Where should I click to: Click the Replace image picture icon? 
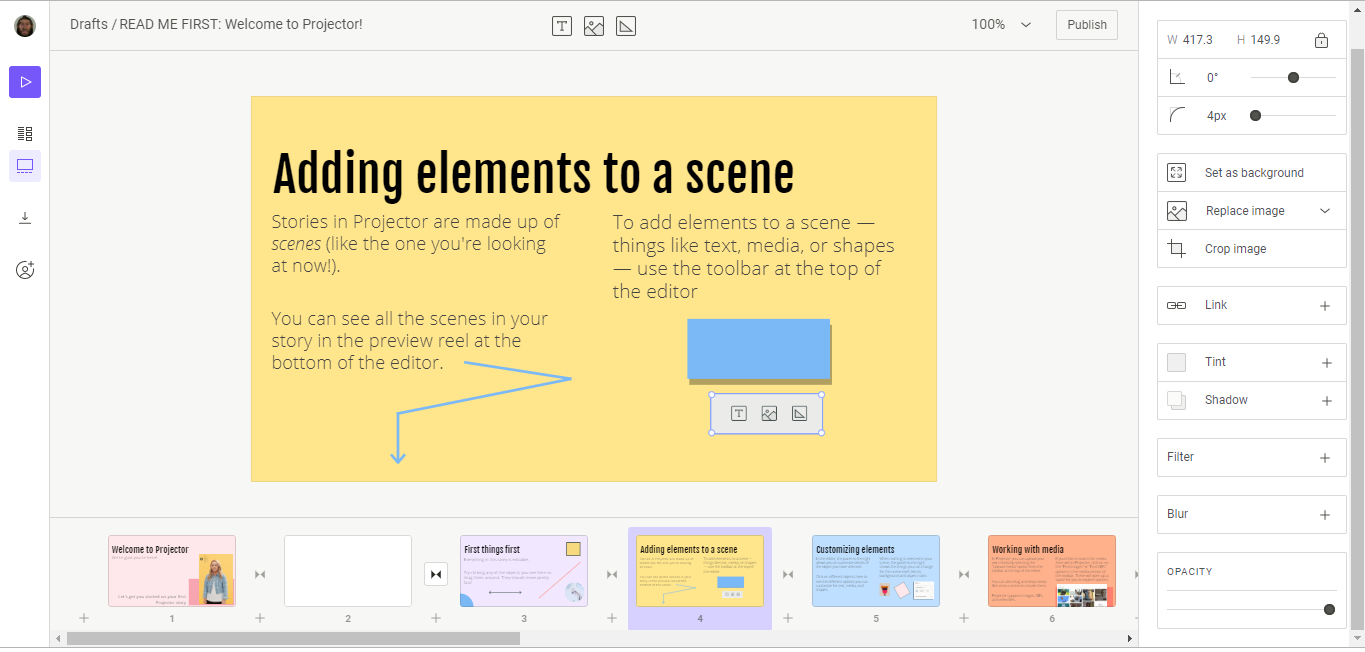click(x=1177, y=211)
